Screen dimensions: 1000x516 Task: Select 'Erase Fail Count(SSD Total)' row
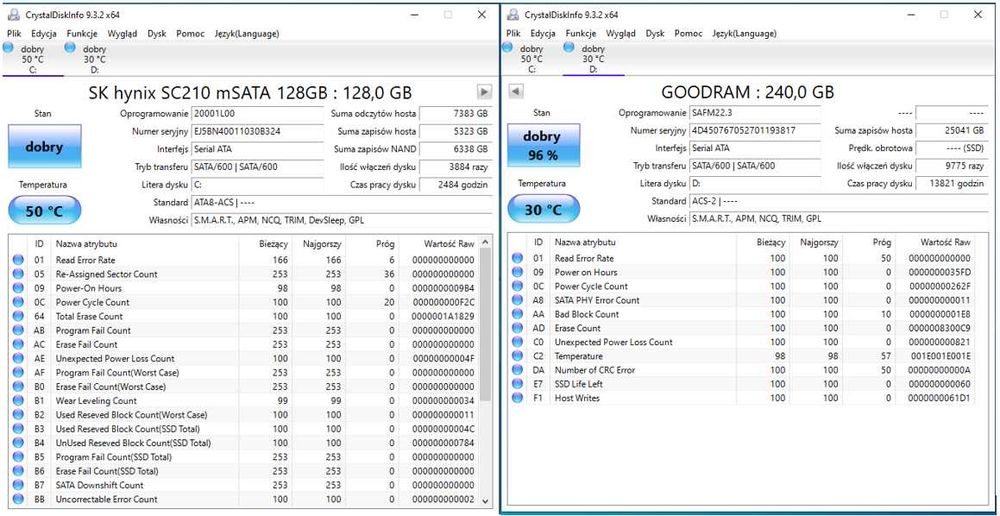244,471
